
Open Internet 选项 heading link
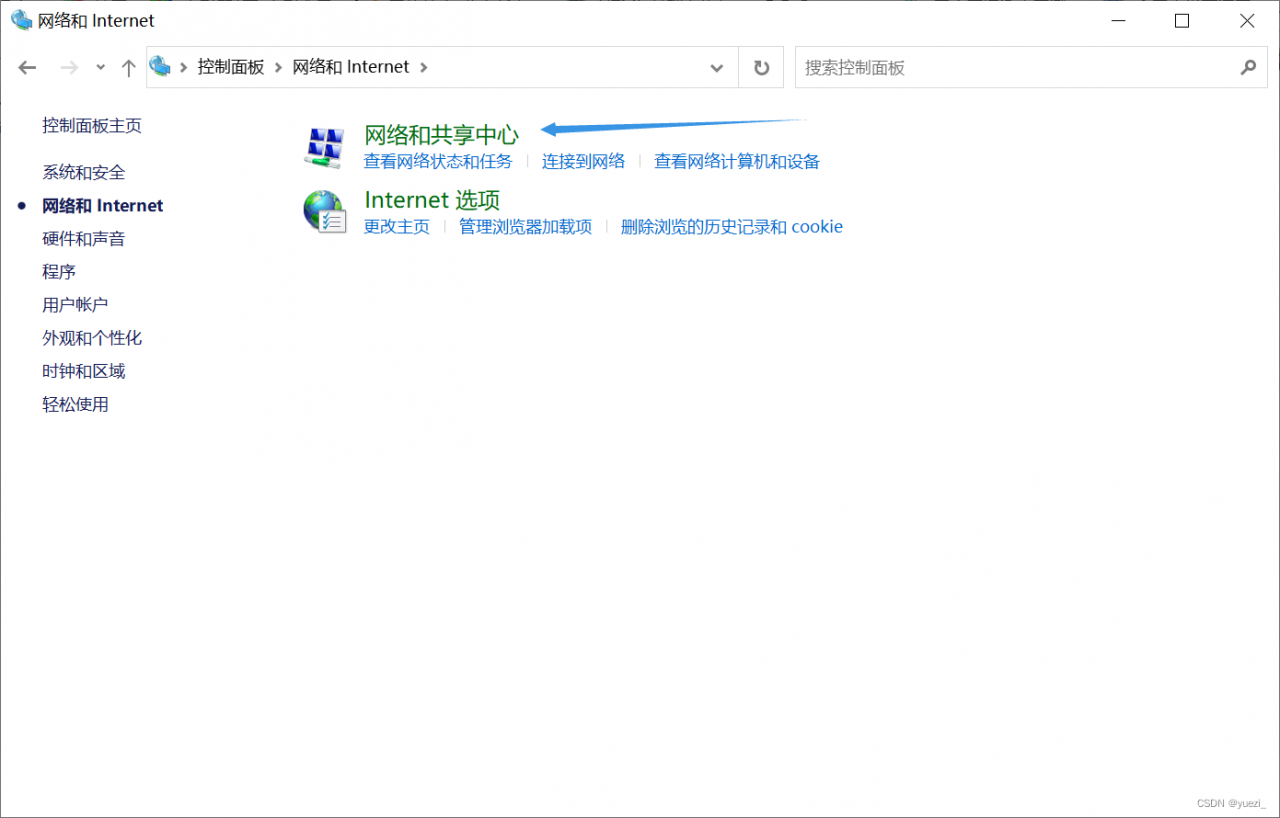432,199
